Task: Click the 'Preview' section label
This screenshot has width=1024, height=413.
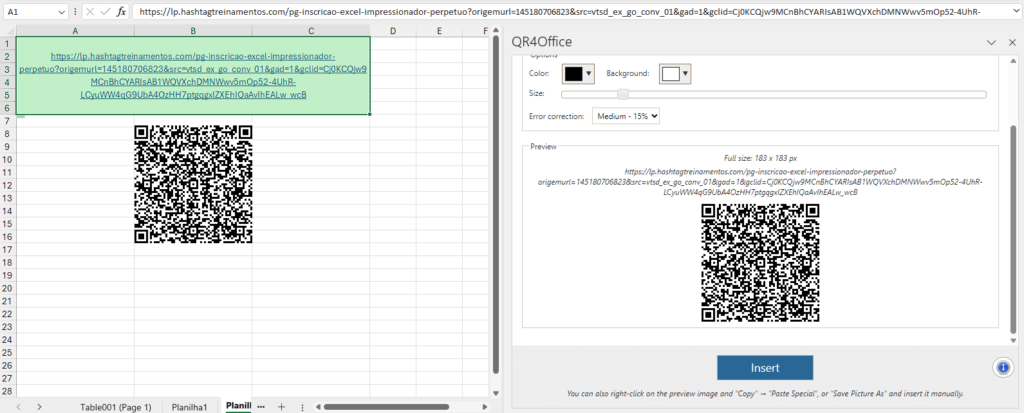Action: (x=543, y=146)
